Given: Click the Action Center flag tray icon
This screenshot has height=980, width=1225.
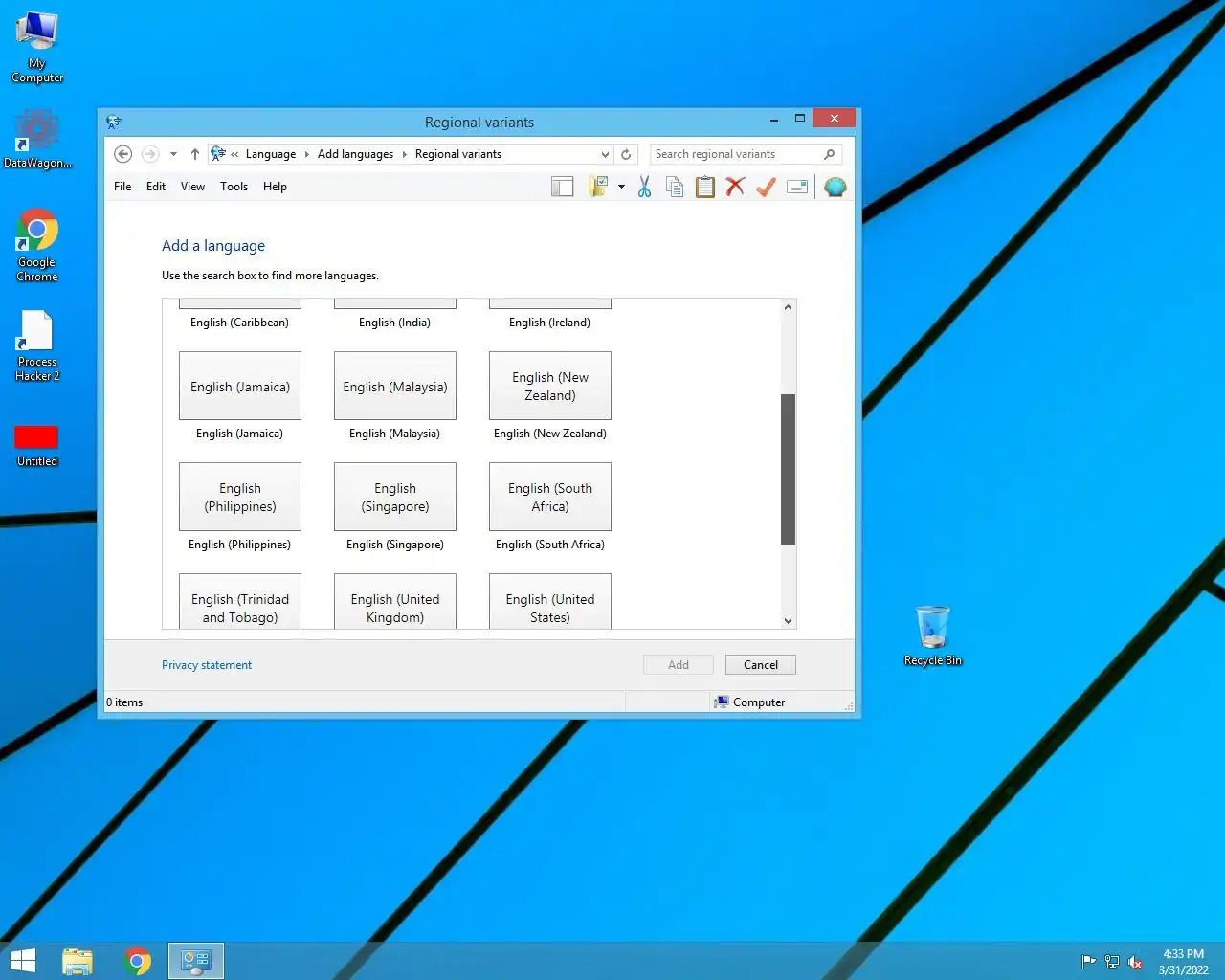Looking at the screenshot, I should point(1088,962).
